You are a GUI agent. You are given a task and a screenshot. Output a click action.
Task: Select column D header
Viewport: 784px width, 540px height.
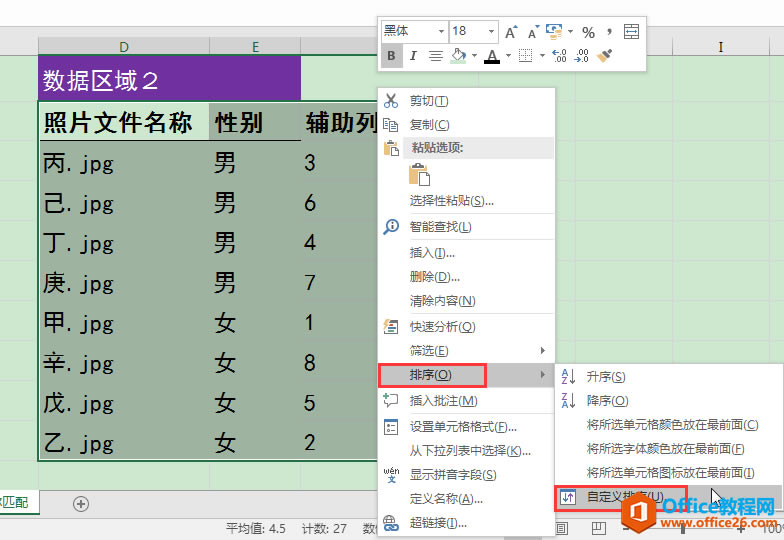click(x=124, y=47)
